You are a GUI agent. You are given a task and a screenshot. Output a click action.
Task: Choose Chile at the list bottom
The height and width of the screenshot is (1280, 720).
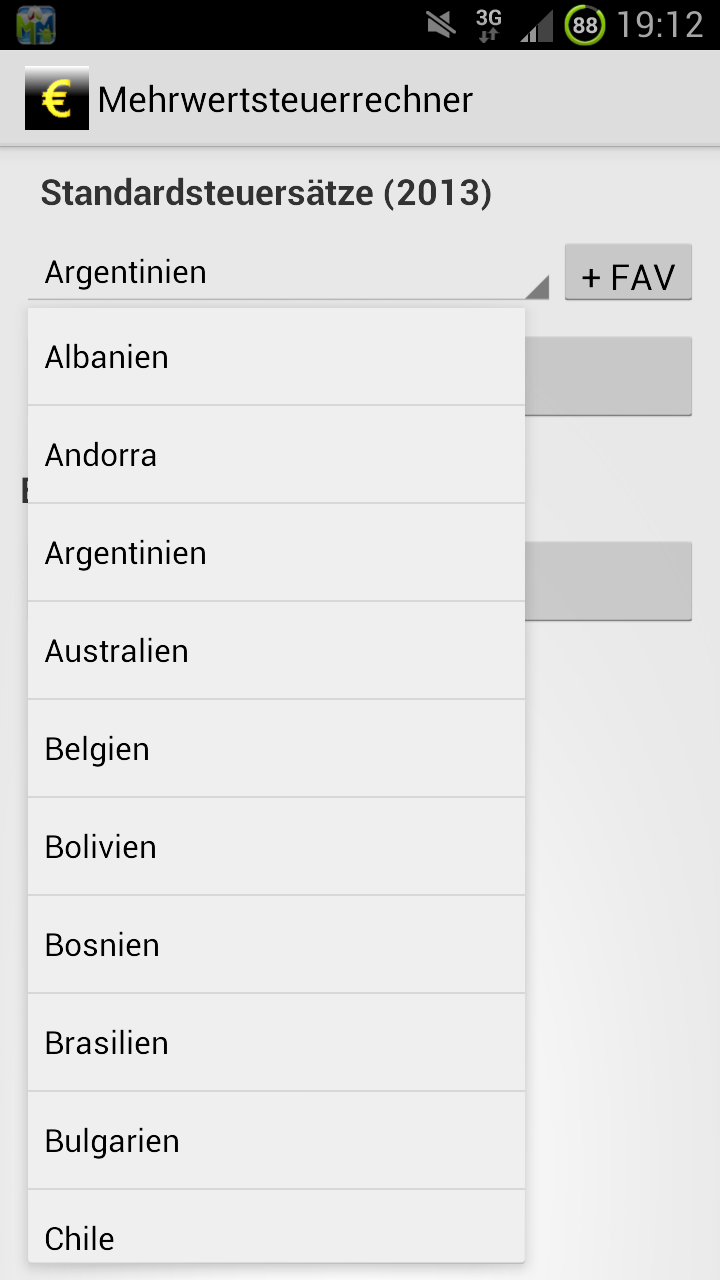[276, 1226]
